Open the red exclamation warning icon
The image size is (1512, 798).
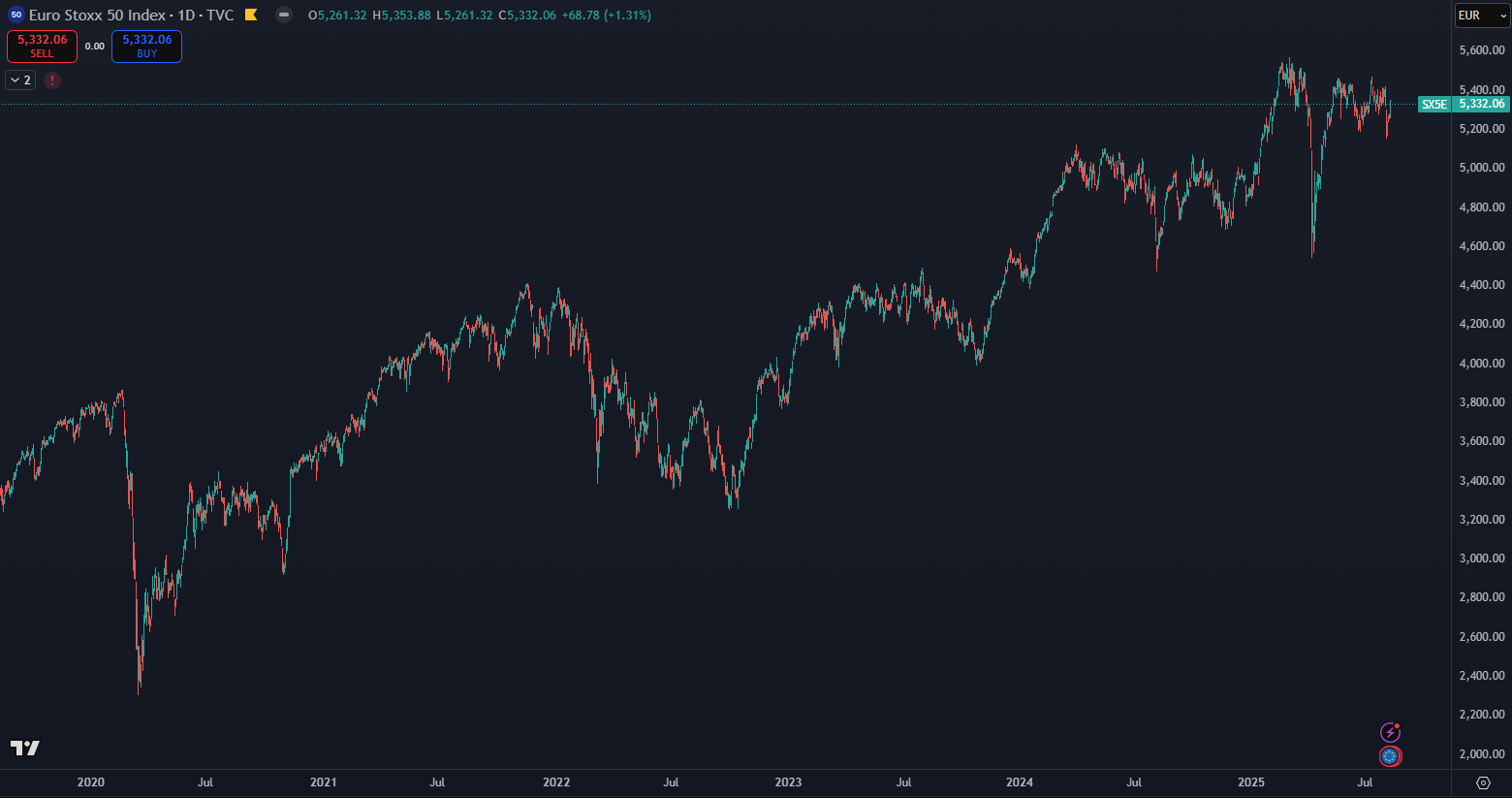pos(52,80)
